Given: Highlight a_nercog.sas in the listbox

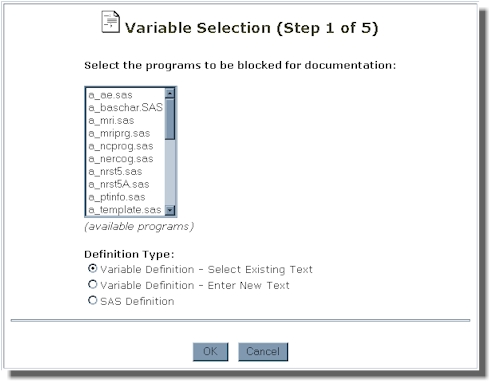Looking at the screenshot, I should click(x=126, y=159).
